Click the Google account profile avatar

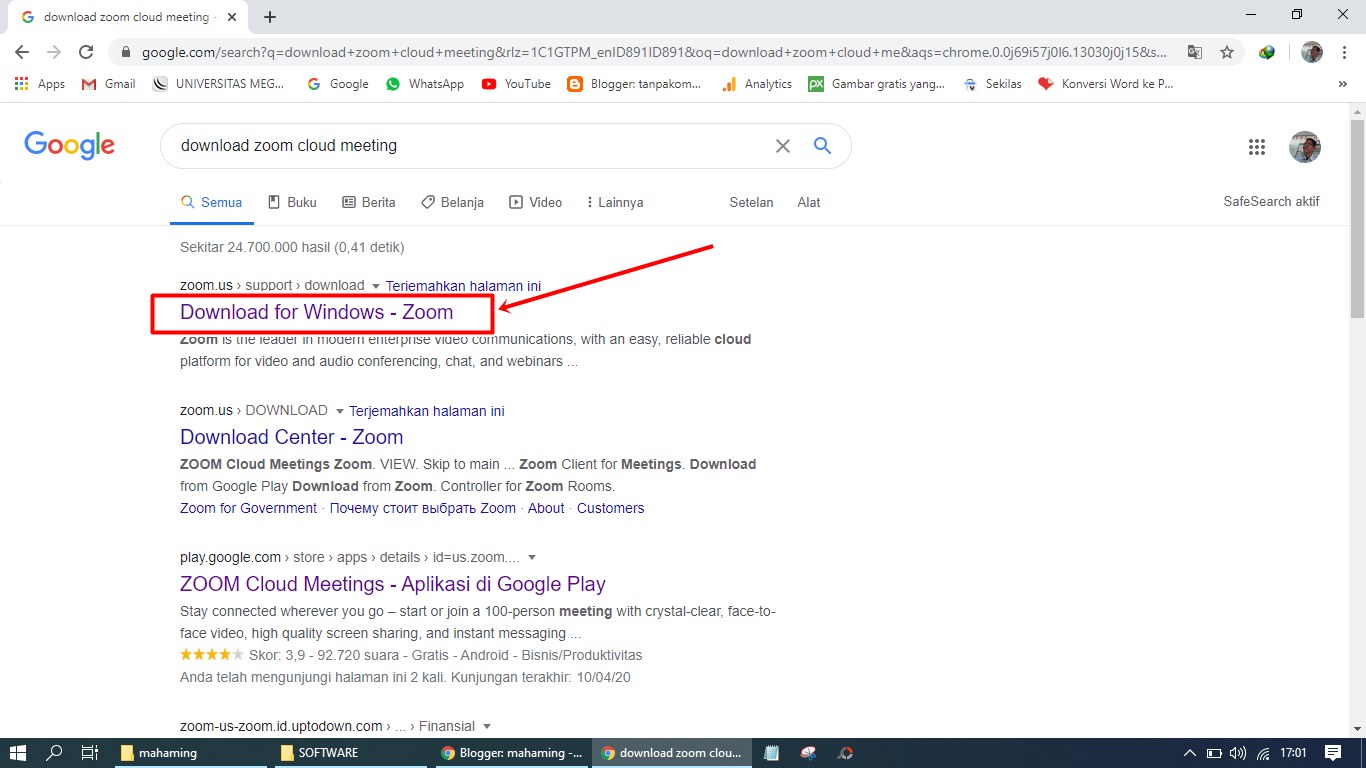(x=1305, y=146)
